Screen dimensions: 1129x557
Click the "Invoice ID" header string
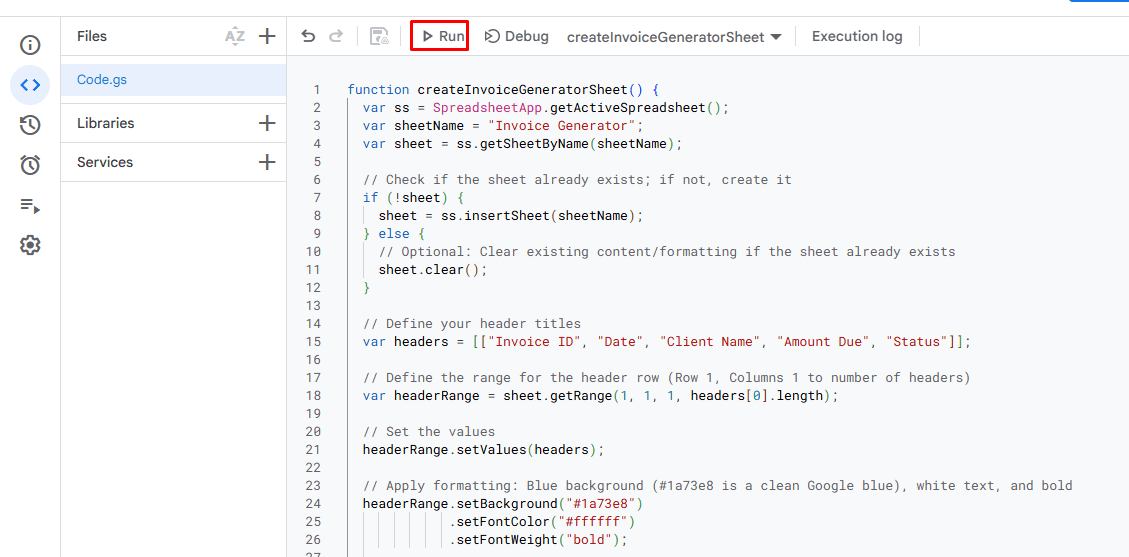[534, 341]
